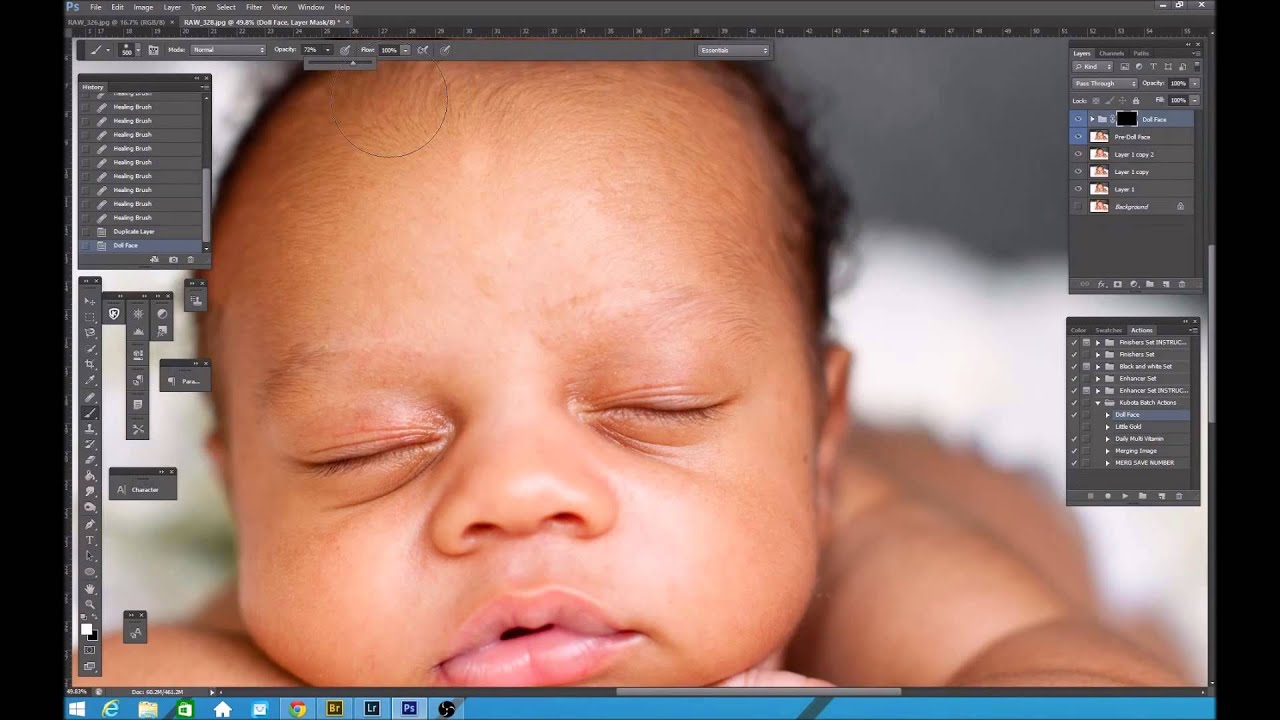The width and height of the screenshot is (1280, 720).
Task: Hide the Pre-Doll Face layer
Action: click(1078, 137)
